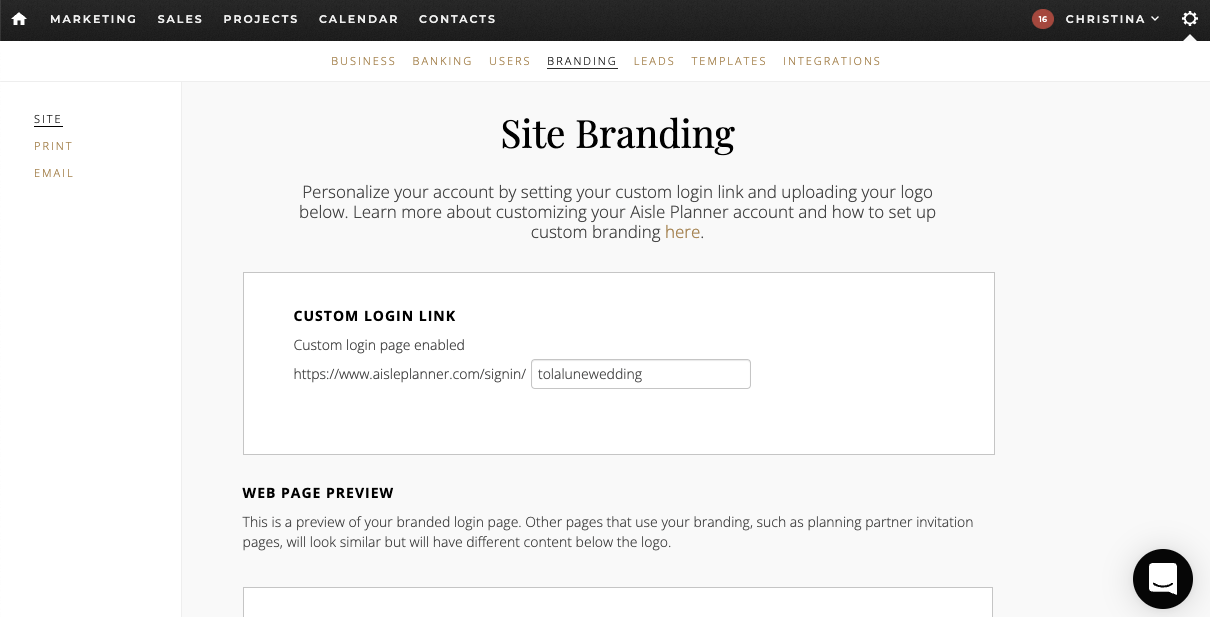Select the INTEGRATIONS tab
1210x617 pixels.
[x=832, y=61]
